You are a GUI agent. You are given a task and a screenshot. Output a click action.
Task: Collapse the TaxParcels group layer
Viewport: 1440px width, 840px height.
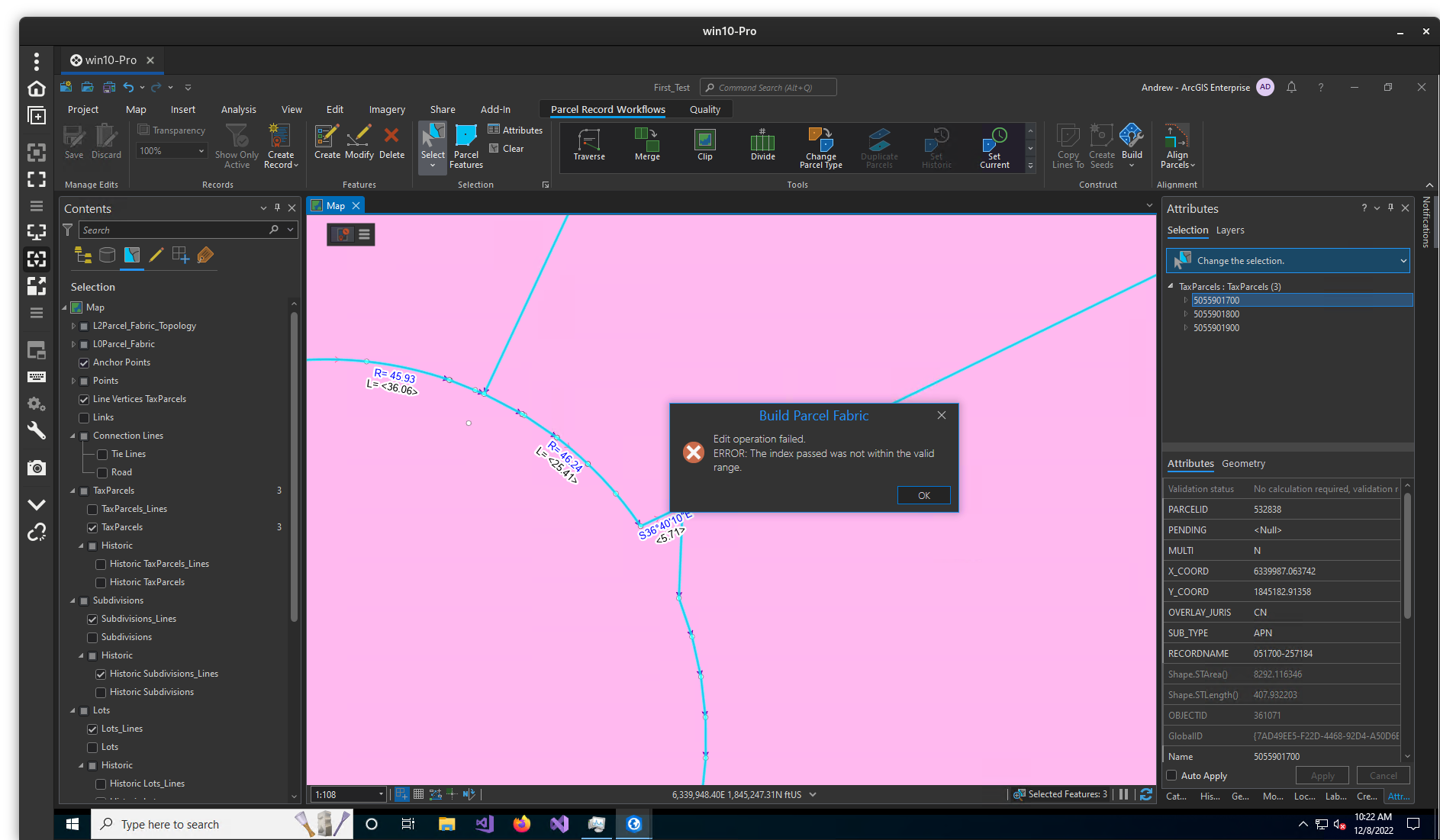(x=73, y=491)
